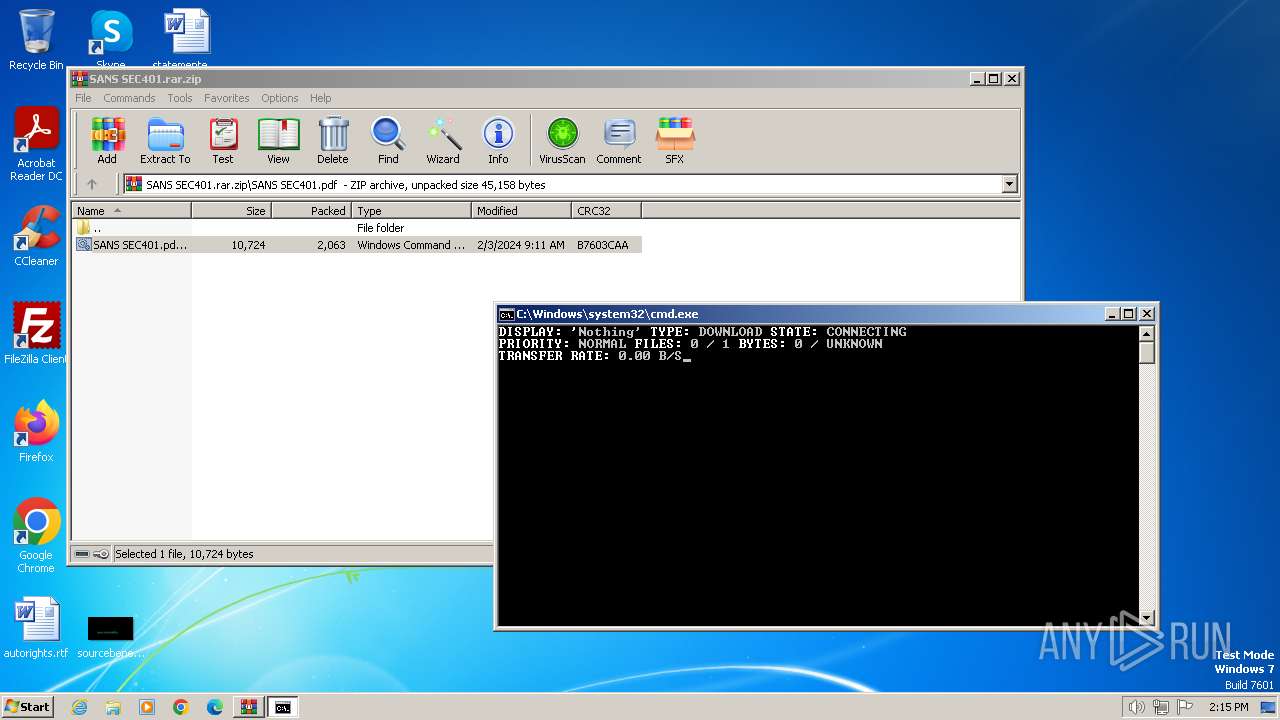Create an SFX self-extracting archive
The height and width of the screenshot is (720, 1280).
[x=675, y=141]
